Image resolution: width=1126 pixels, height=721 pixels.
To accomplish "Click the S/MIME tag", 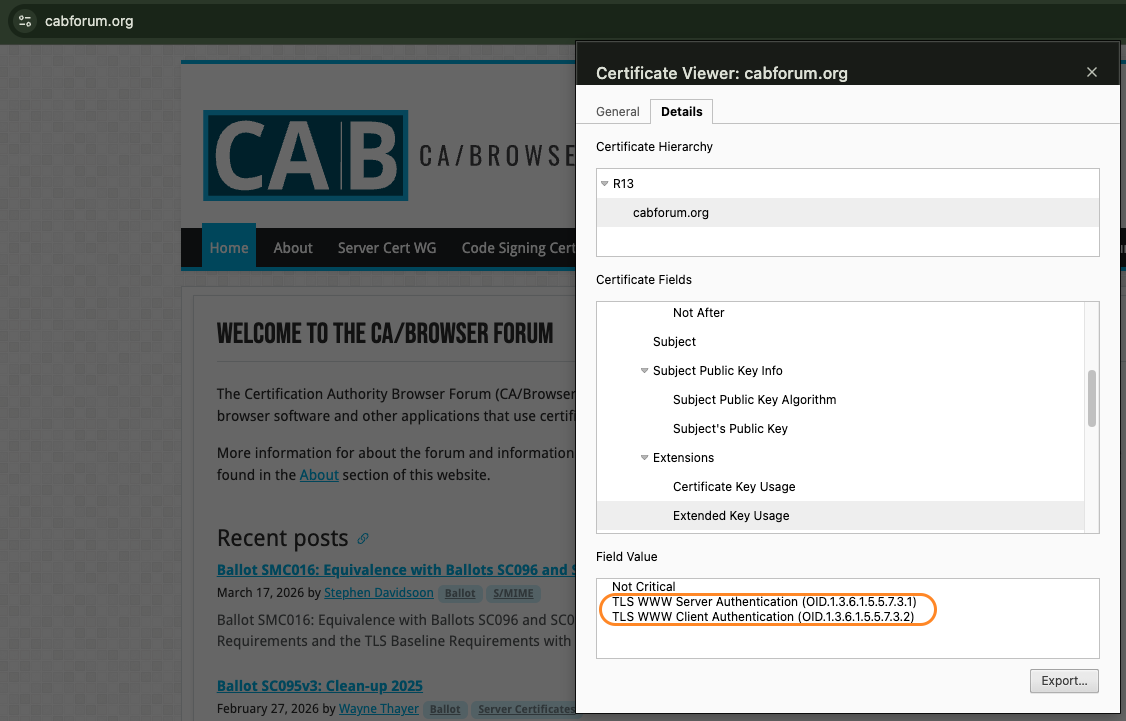I will (x=513, y=593).
